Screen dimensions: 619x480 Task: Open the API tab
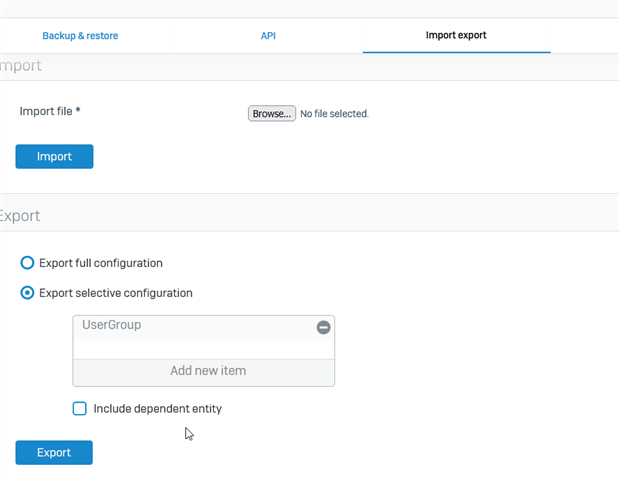pyautogui.click(x=268, y=36)
